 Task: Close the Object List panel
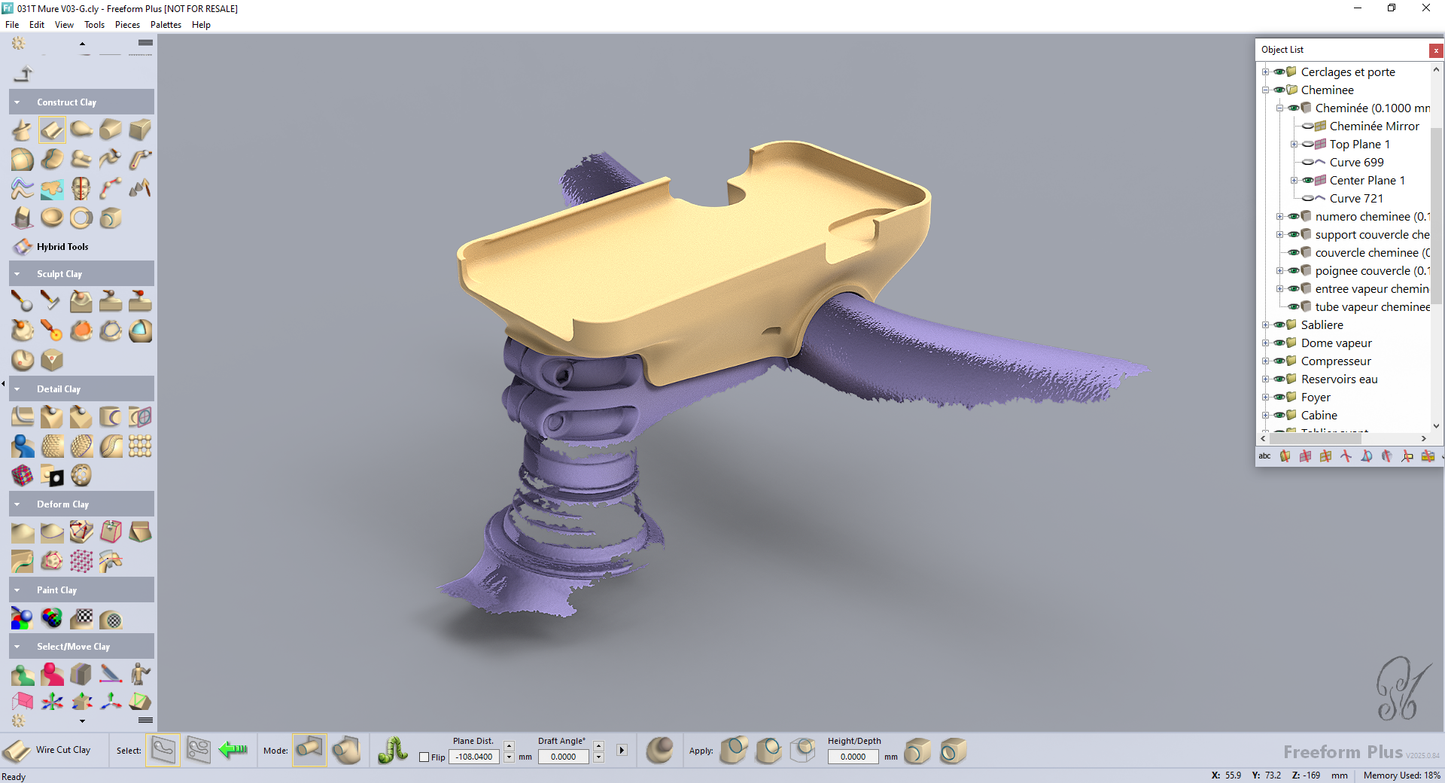(1436, 50)
